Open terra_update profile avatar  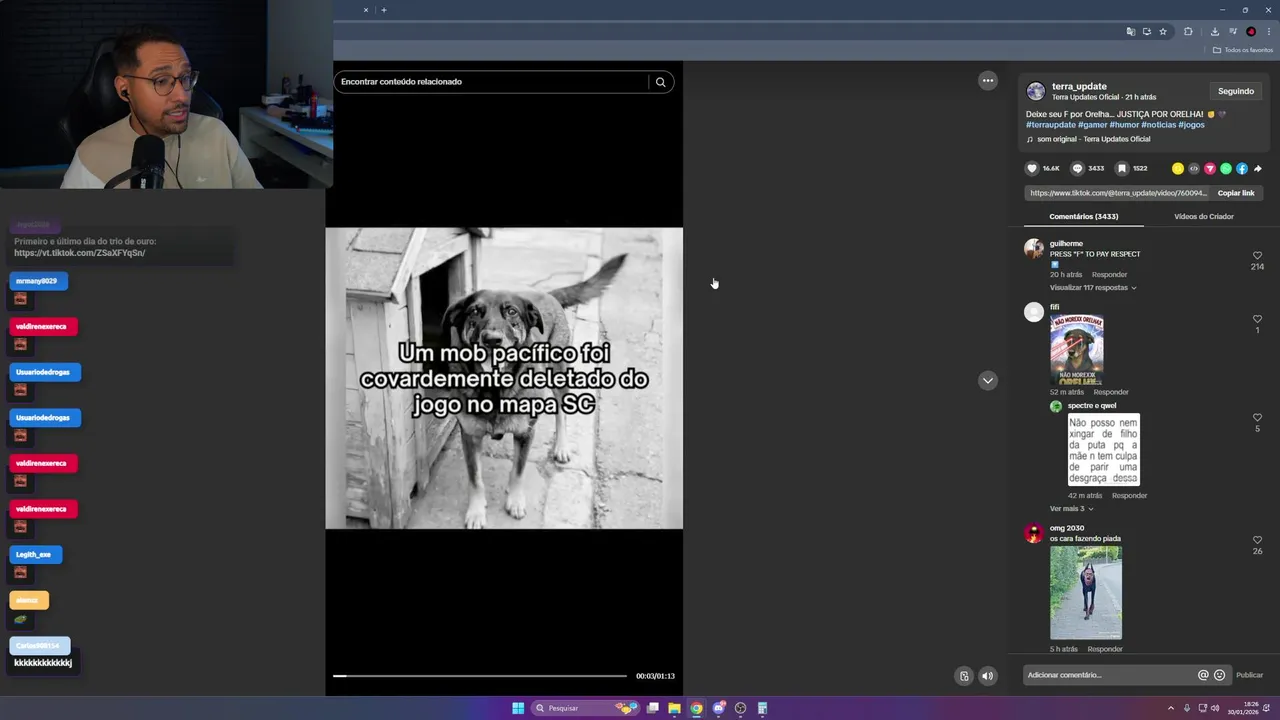pyautogui.click(x=1036, y=91)
